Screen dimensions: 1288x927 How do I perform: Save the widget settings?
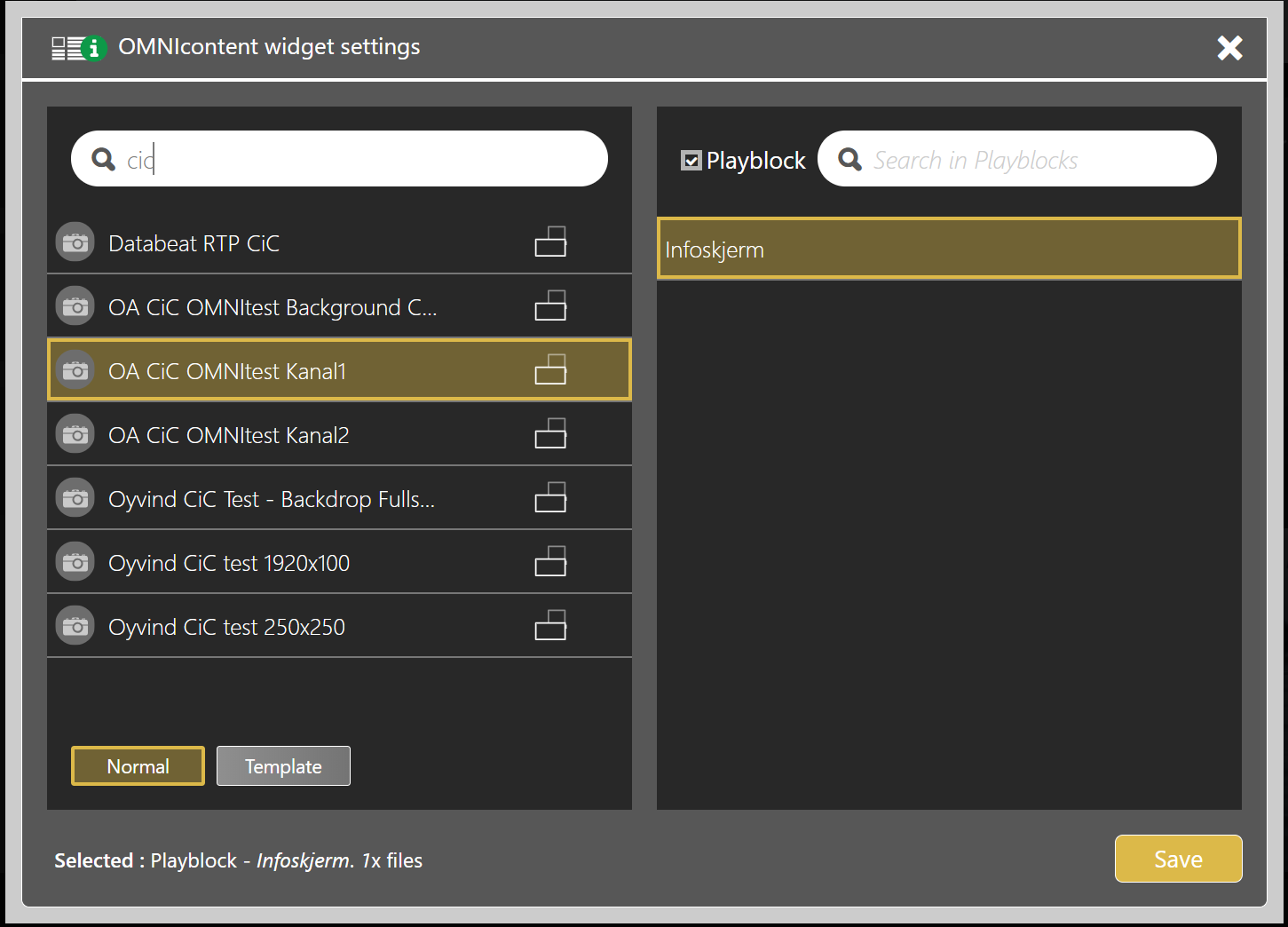[1178, 859]
